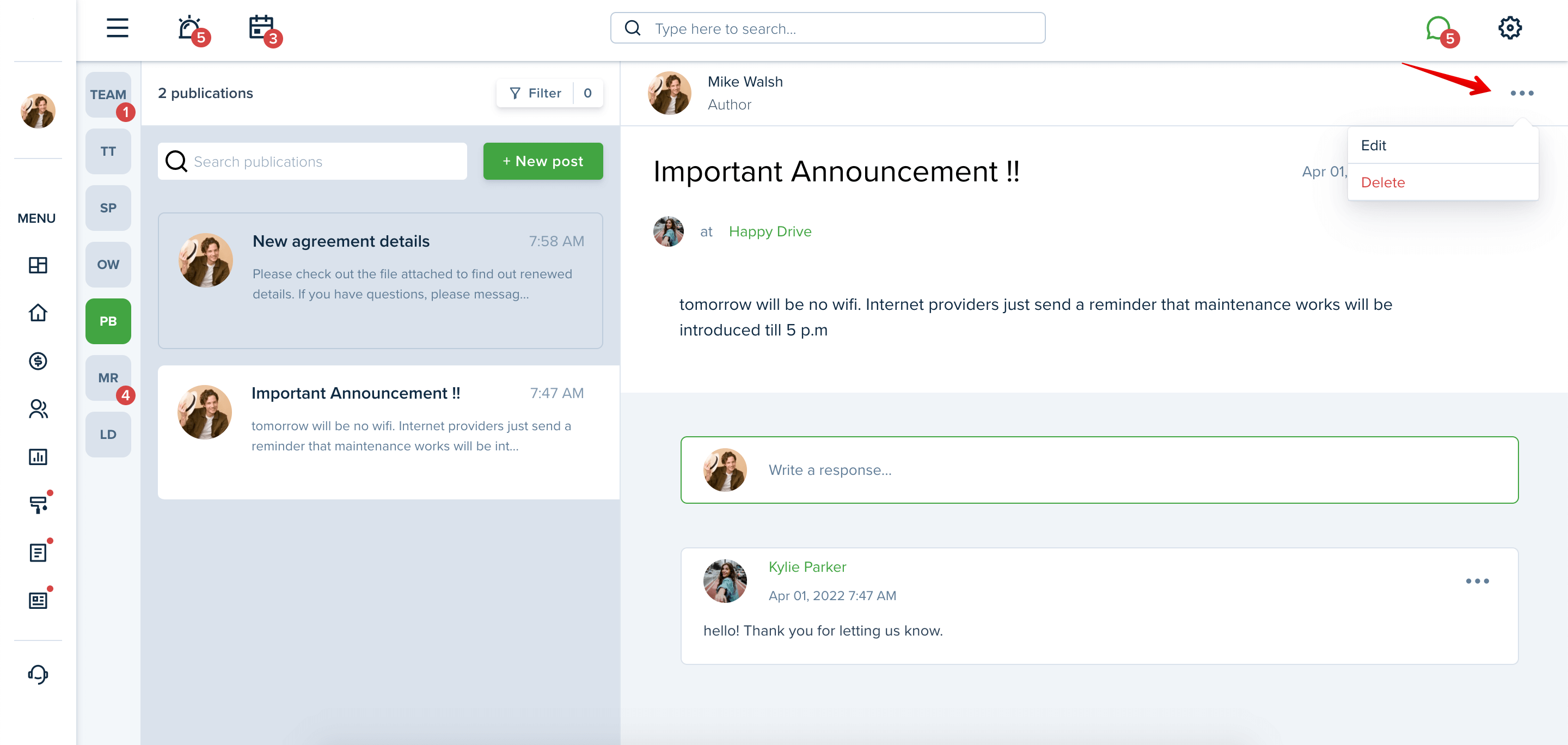This screenshot has height=745, width=1568.
Task: Click 7:47 AM timestamp in list
Action: click(556, 393)
